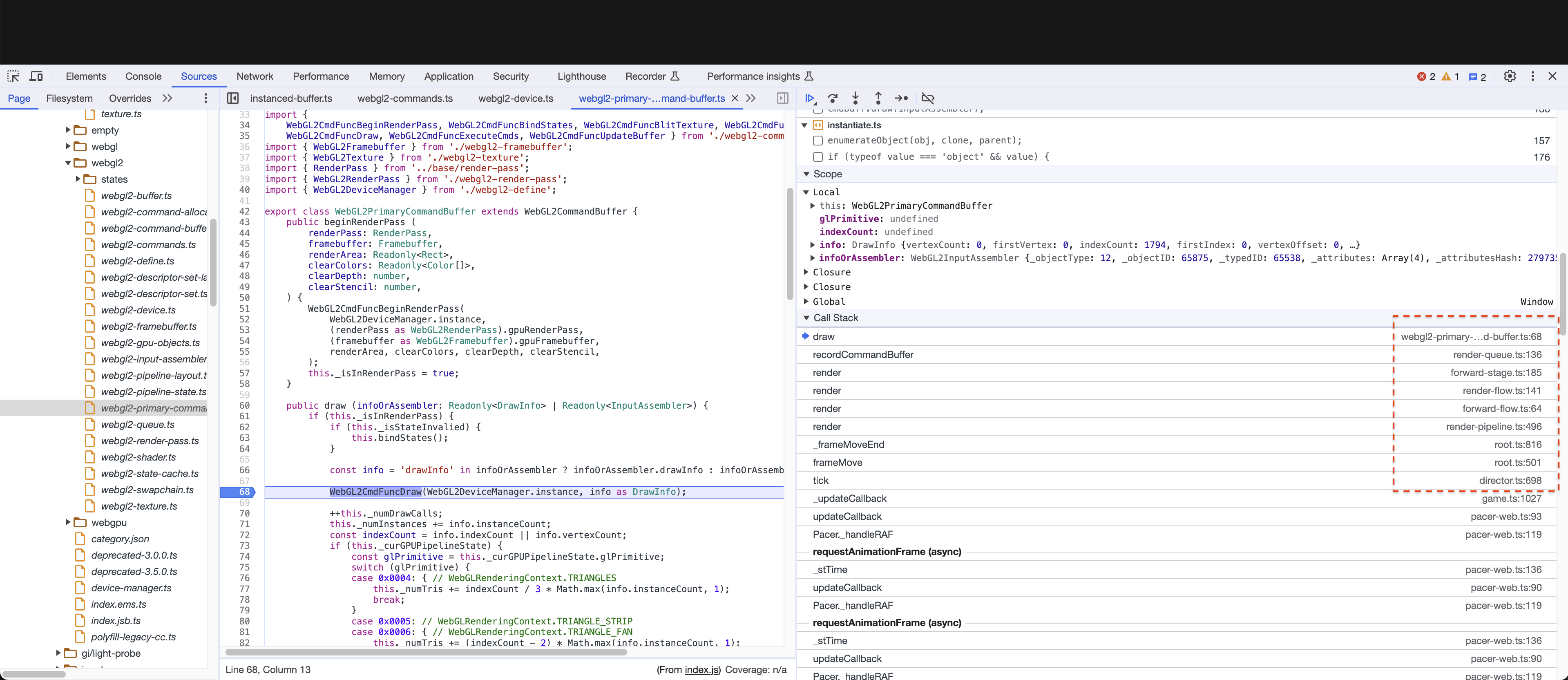Toggle the enumerateObject breakpoint checkbox

point(818,140)
